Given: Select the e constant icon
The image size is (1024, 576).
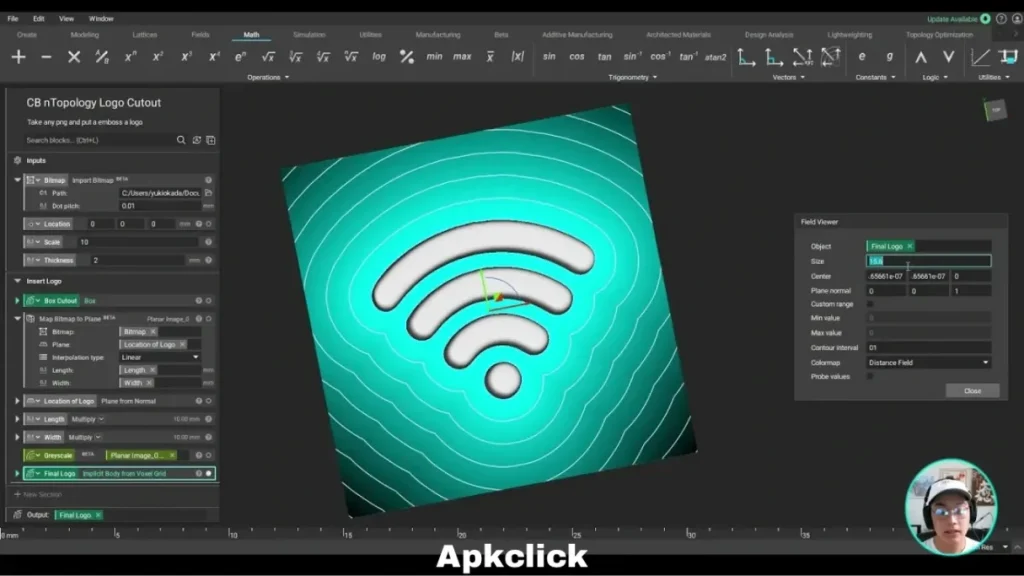Looking at the screenshot, I should point(861,57).
